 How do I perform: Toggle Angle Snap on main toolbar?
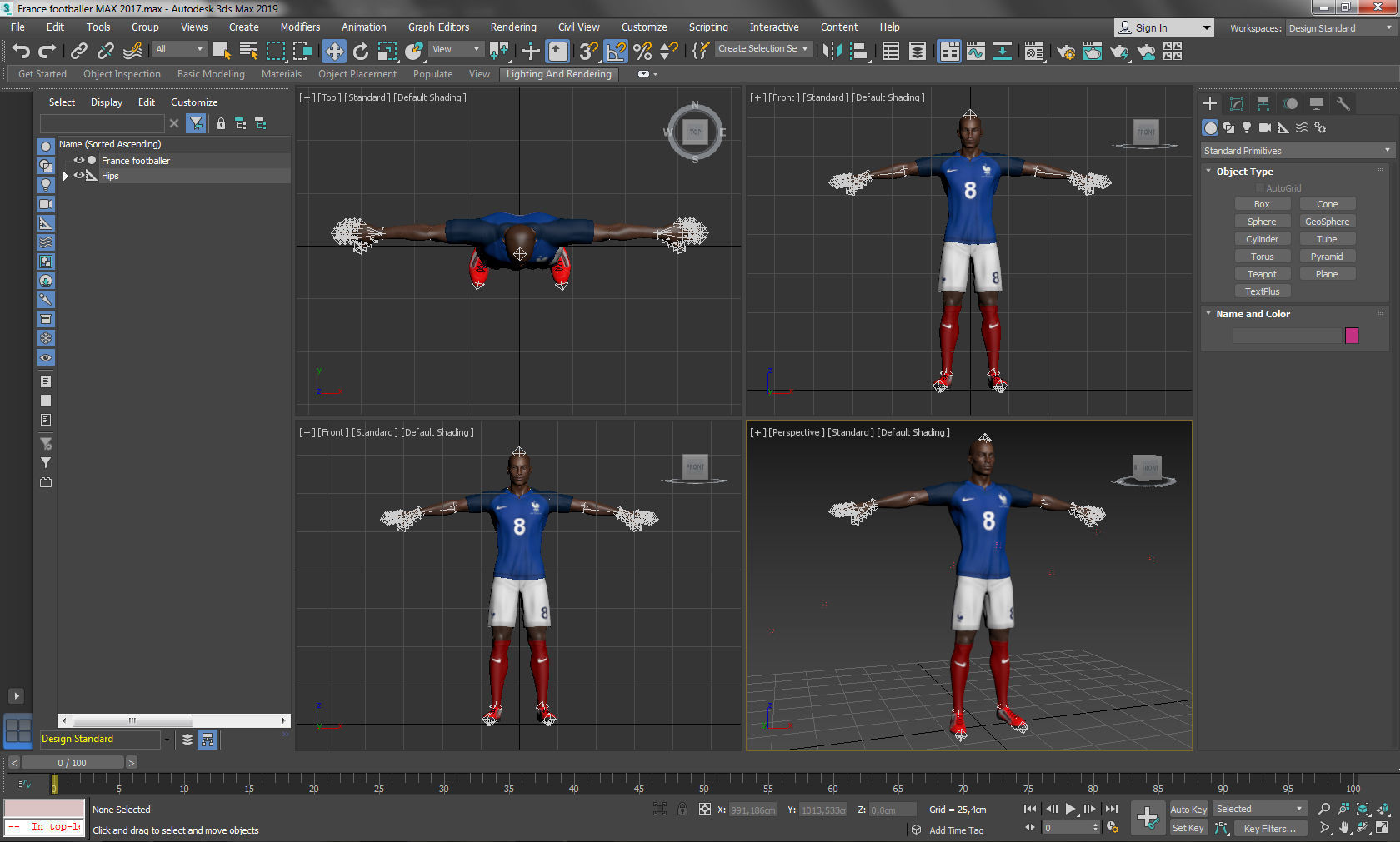click(616, 52)
